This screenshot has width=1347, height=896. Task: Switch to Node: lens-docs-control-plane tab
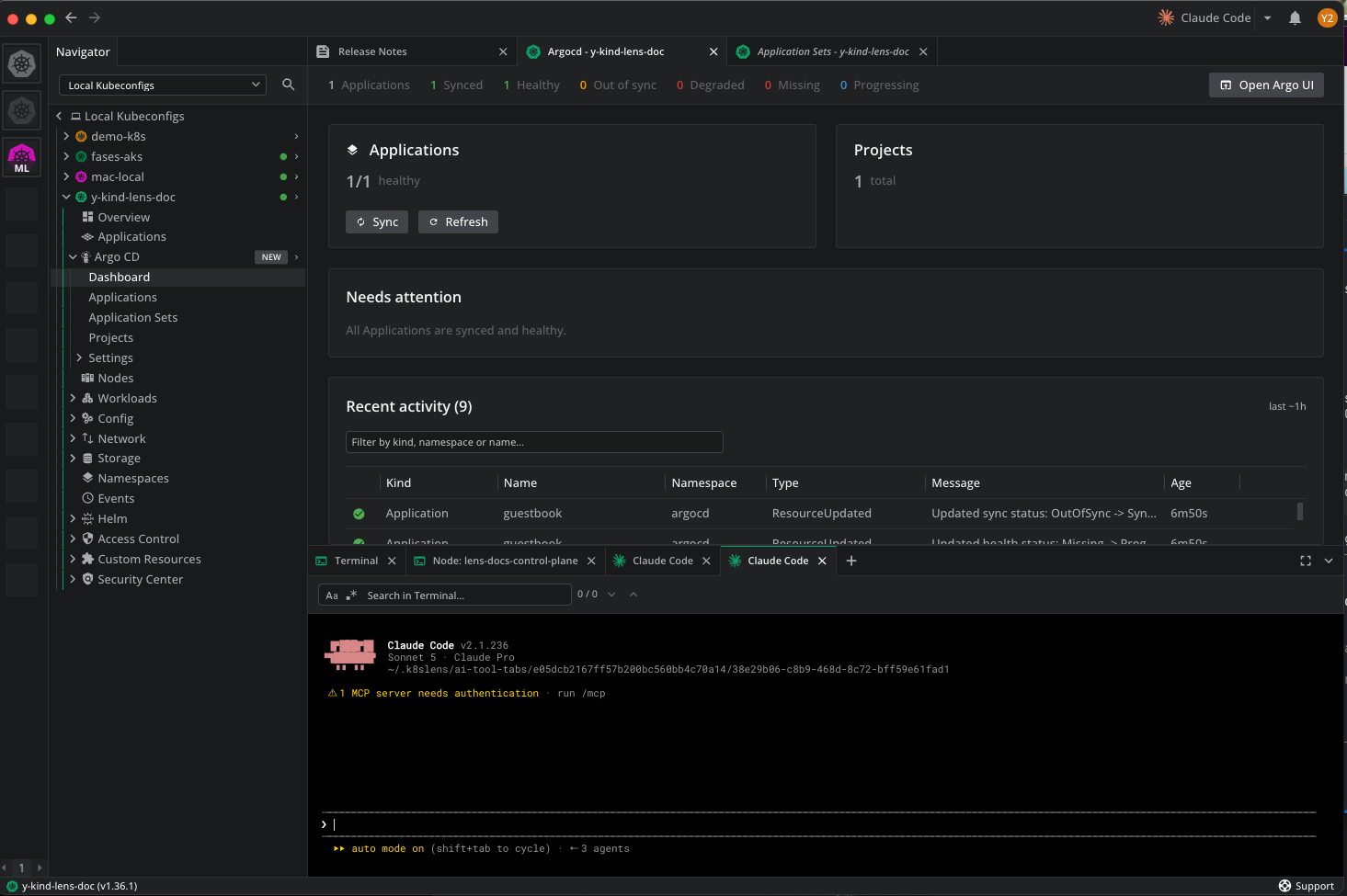pyautogui.click(x=506, y=561)
